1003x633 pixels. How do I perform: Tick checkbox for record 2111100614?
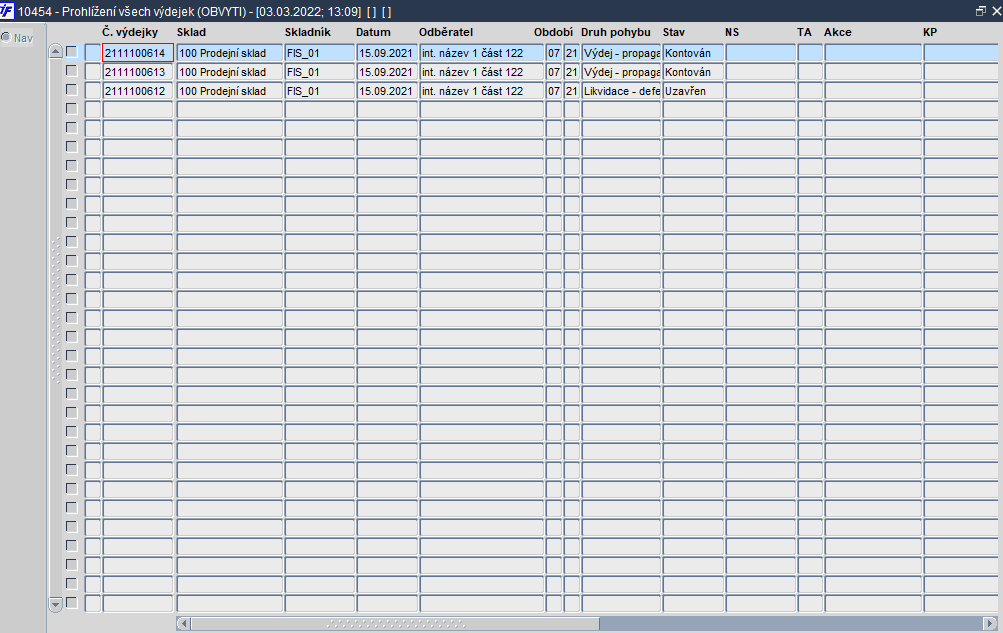pyautogui.click(x=72, y=52)
